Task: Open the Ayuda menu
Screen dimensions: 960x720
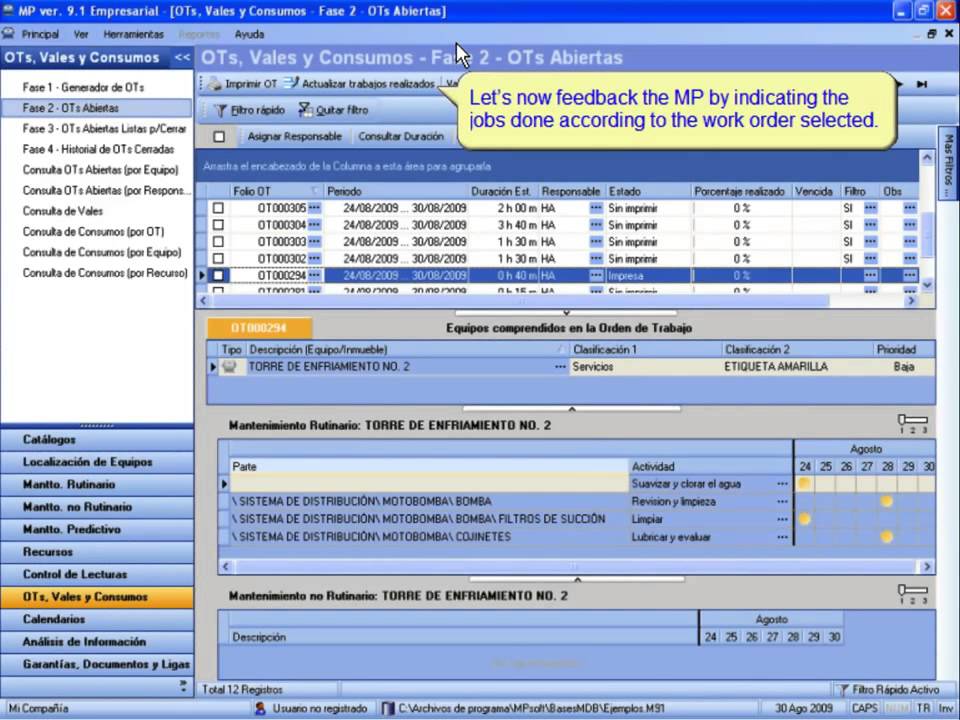Action: click(x=249, y=34)
